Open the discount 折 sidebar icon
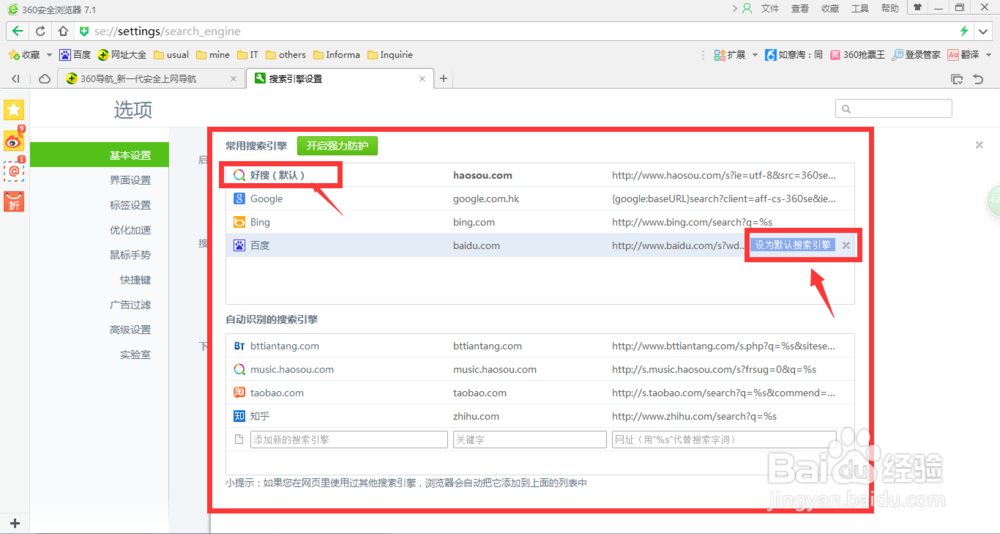 click(x=14, y=202)
